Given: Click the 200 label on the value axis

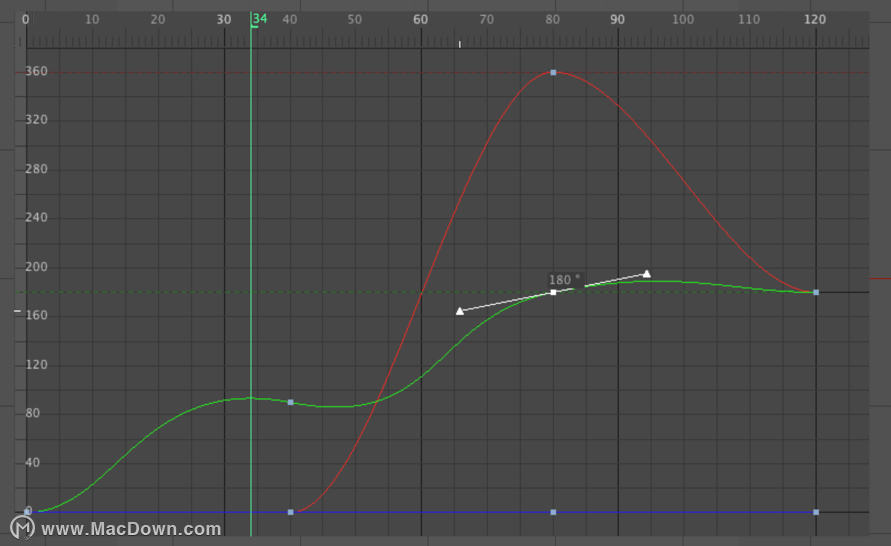Looking at the screenshot, I should click(36, 266).
